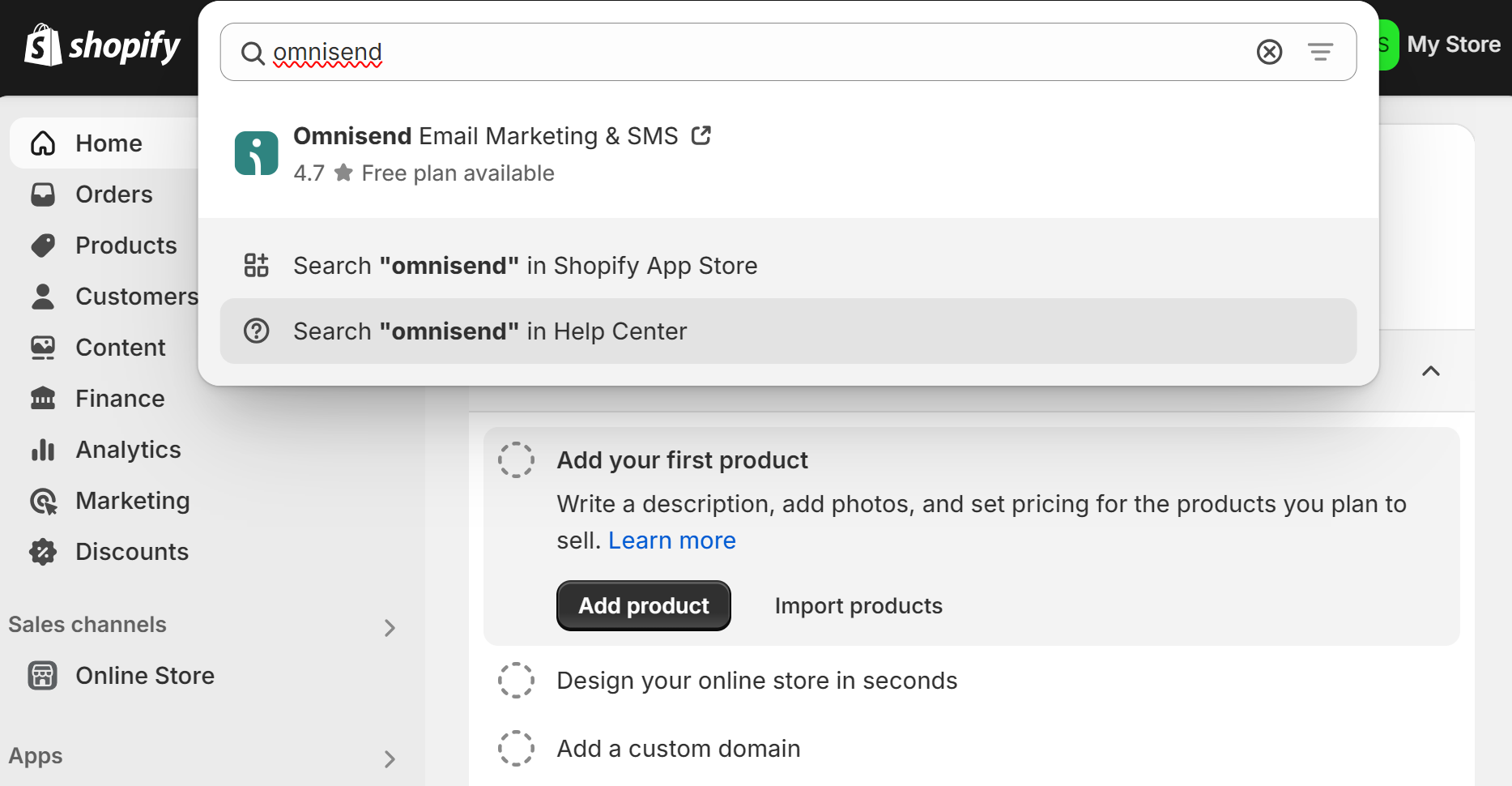This screenshot has width=1512, height=786.
Task: Click the Analytics bar chart icon
Action: 43,450
